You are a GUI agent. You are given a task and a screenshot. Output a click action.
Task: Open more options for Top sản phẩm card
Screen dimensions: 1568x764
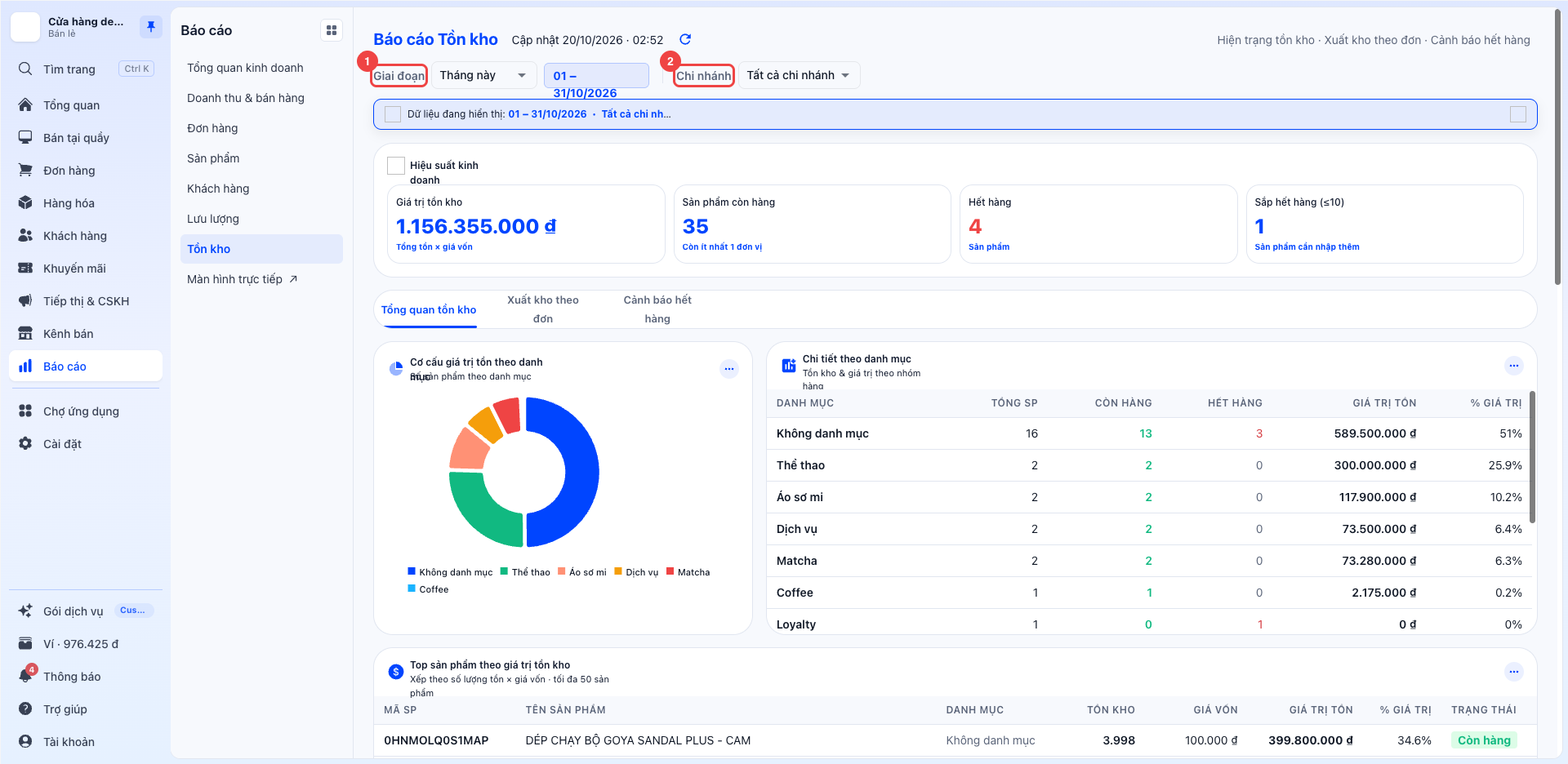click(x=1514, y=672)
